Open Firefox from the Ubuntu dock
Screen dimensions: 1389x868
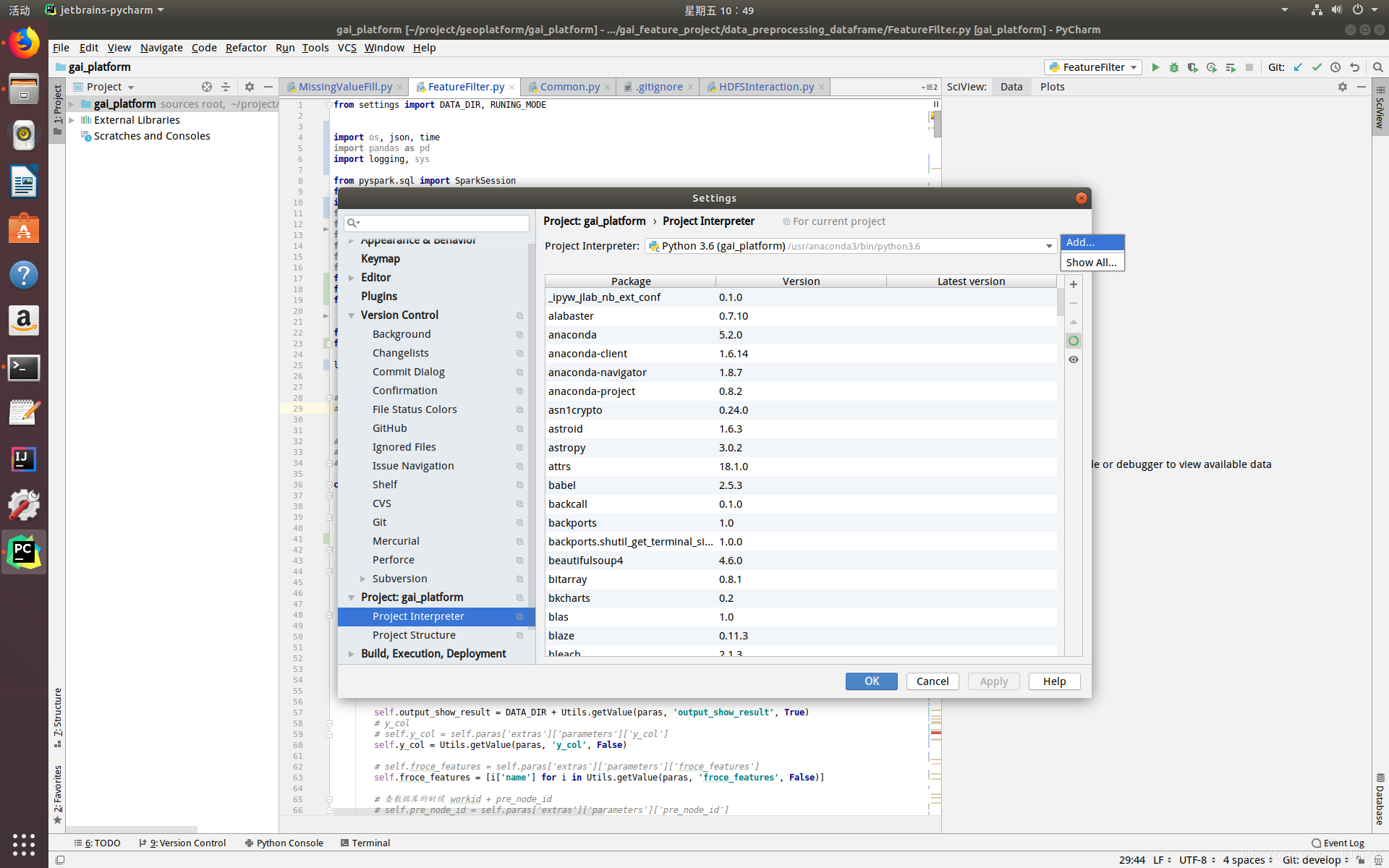coord(24,43)
